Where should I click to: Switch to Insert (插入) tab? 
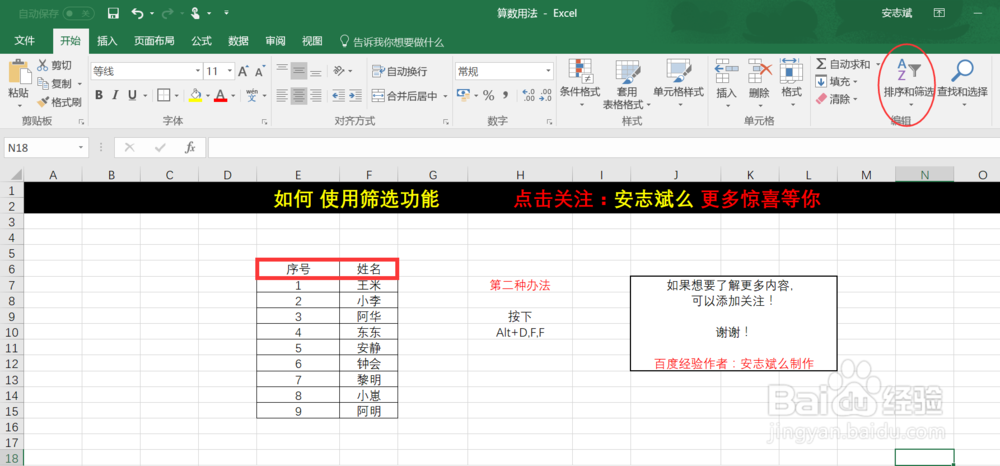107,41
